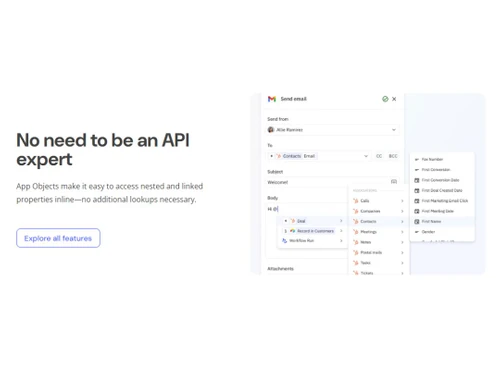
Task: Click the HubSpot icon beside Notes
Action: (x=356, y=242)
